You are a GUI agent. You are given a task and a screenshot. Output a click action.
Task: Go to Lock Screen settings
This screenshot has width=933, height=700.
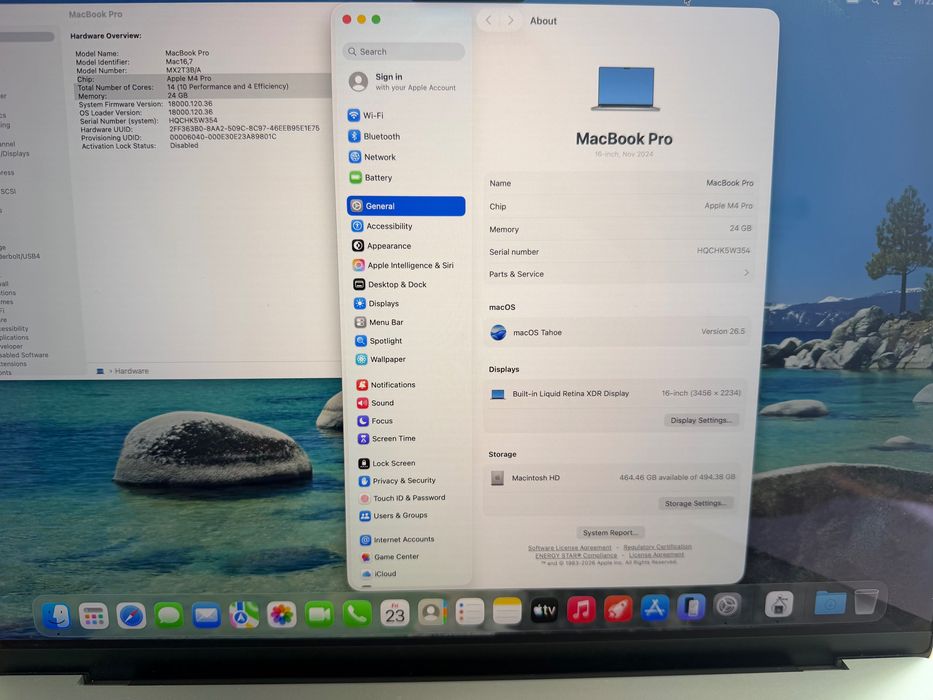(x=412, y=463)
